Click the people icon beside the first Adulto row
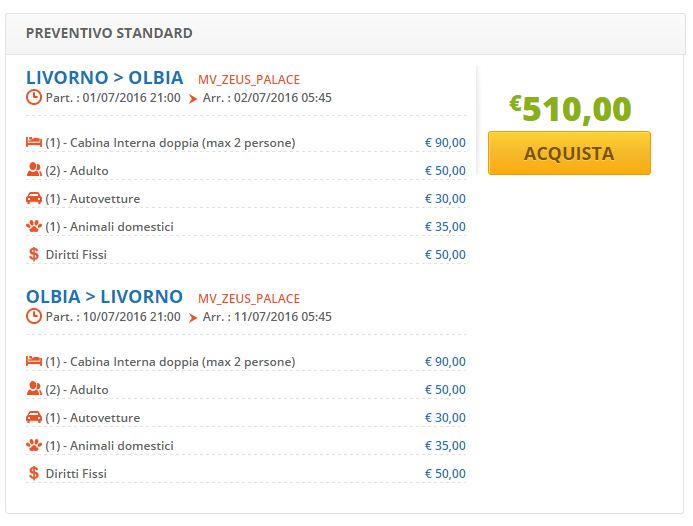 click(34, 170)
